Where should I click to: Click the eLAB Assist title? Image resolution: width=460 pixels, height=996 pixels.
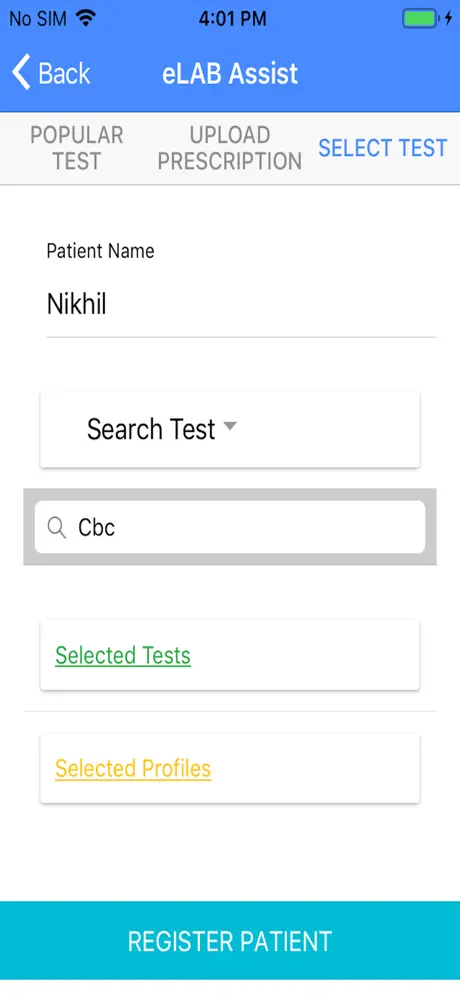point(230,73)
